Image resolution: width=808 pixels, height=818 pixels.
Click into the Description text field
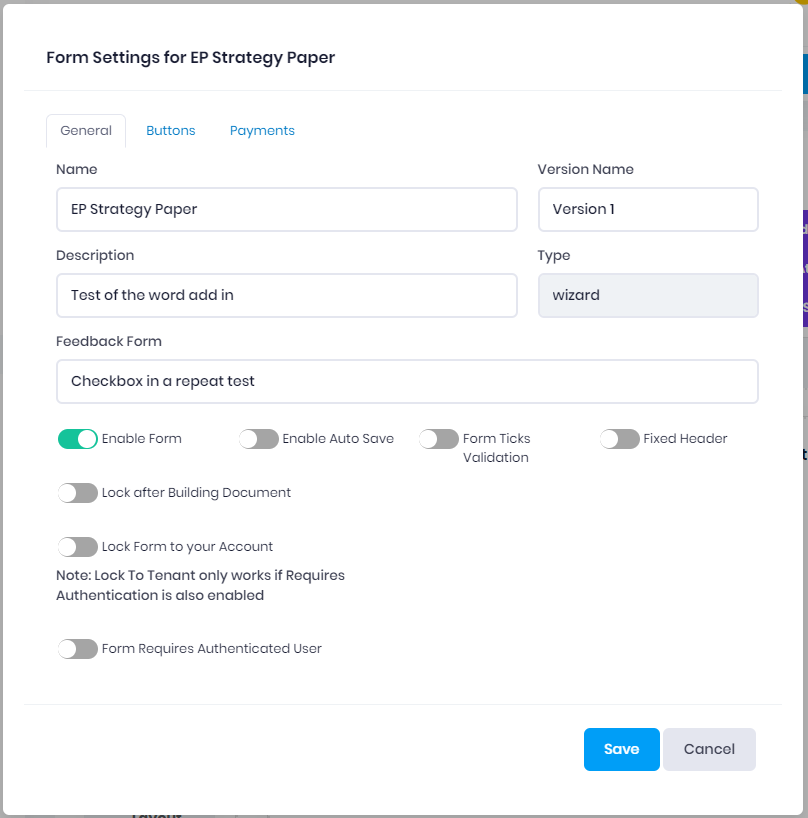286,296
